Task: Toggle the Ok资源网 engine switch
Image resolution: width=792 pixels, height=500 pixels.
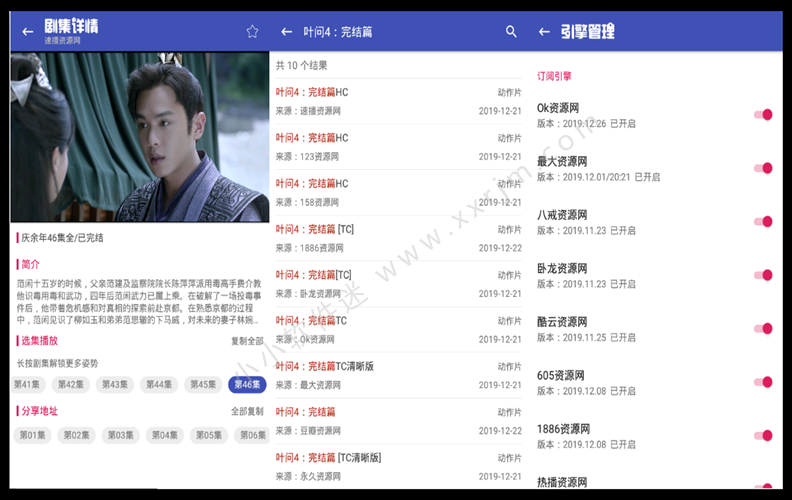Action: pos(763,115)
